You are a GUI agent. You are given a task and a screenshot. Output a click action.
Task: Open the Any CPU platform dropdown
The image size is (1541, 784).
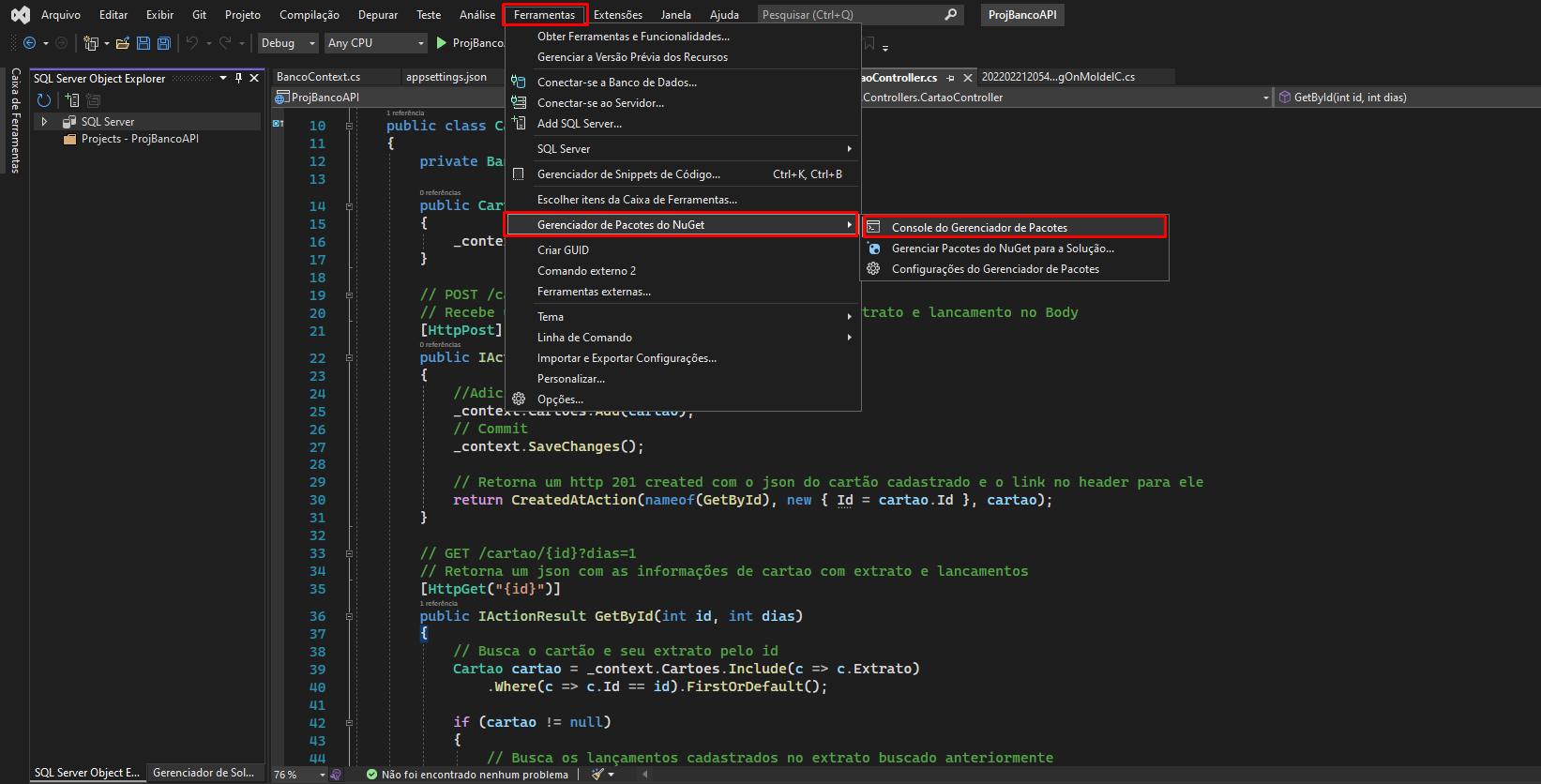[x=376, y=43]
